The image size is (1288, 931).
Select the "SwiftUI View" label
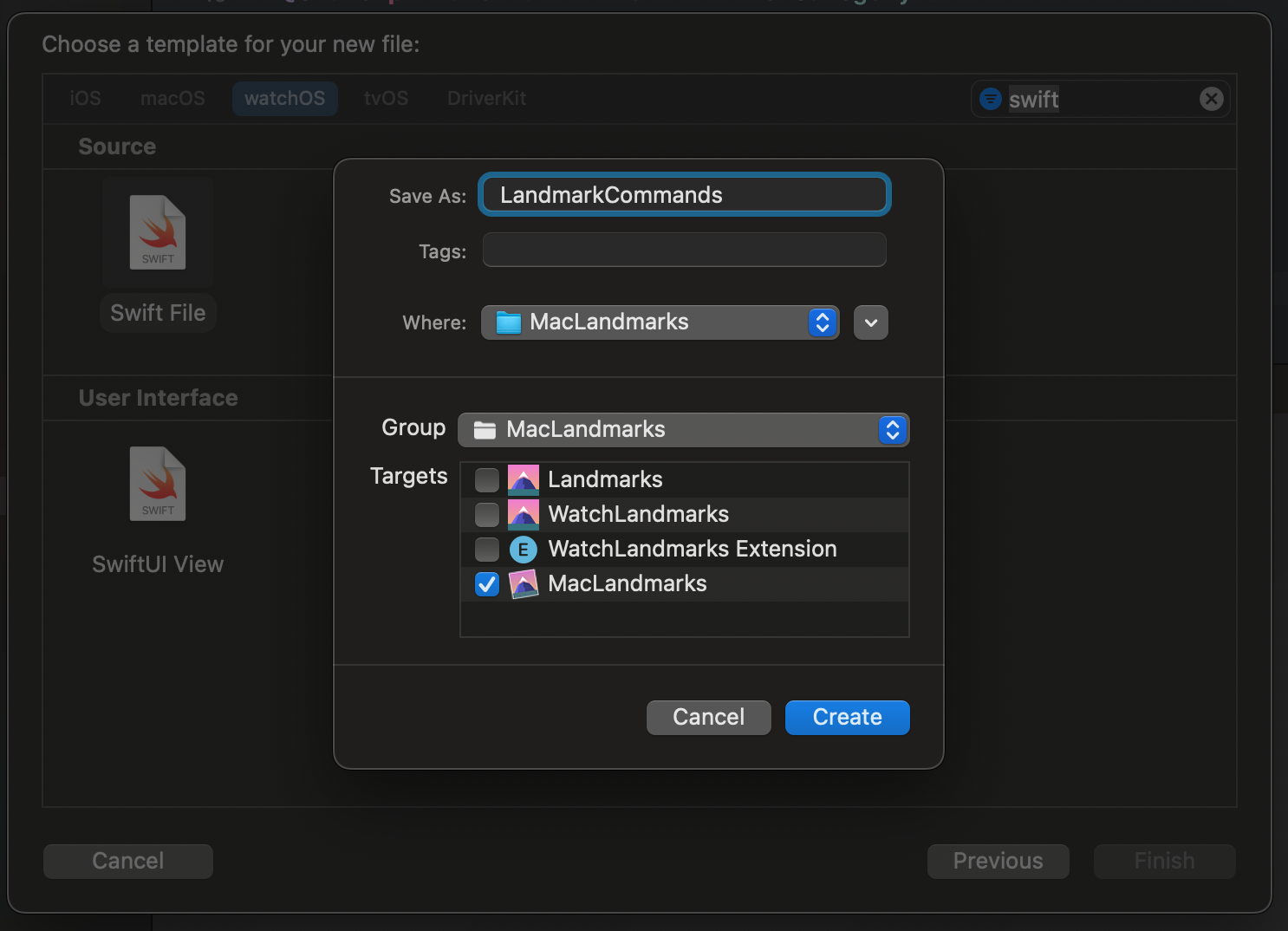click(x=158, y=564)
